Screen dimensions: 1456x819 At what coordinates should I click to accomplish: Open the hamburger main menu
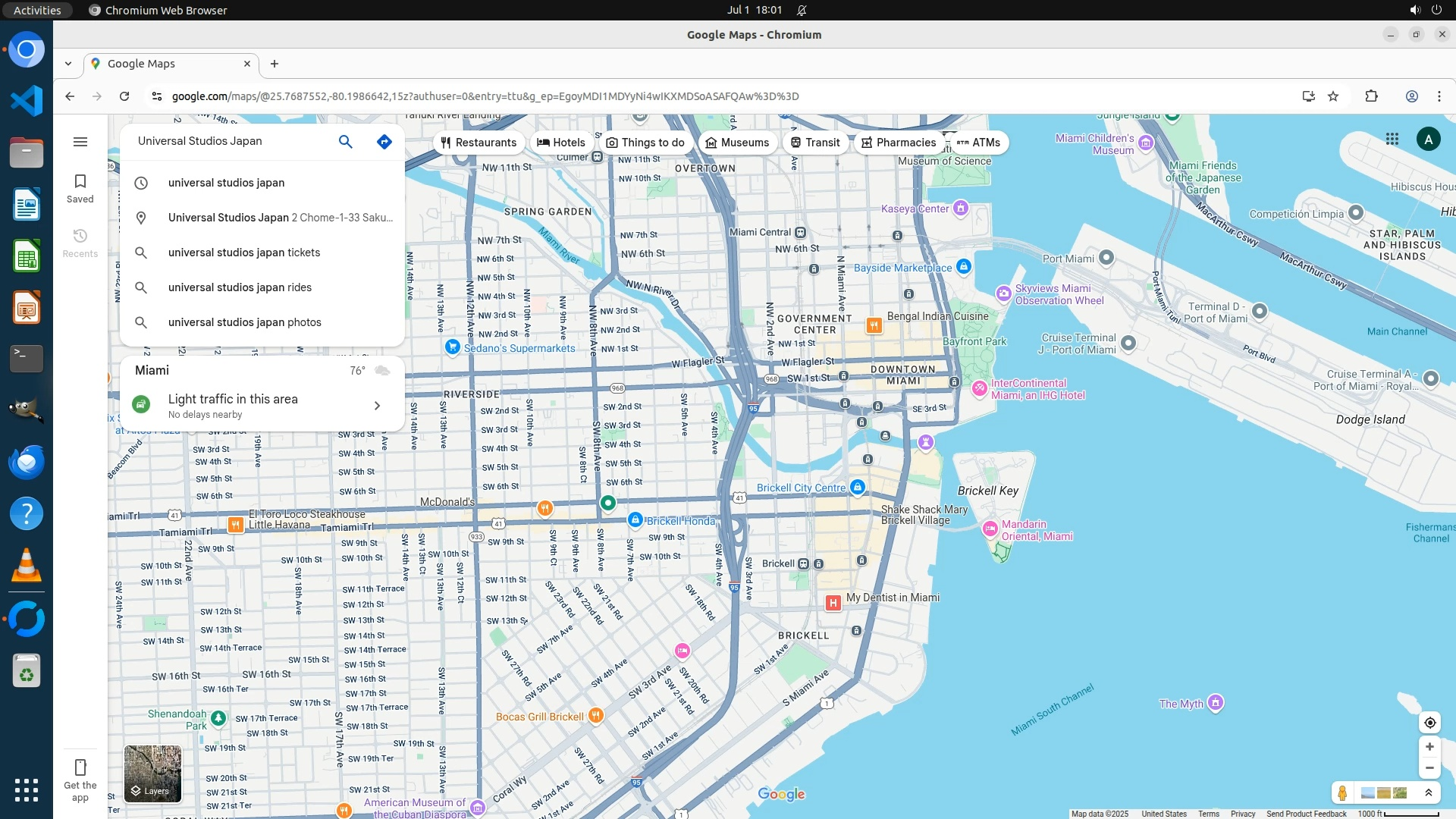tap(80, 142)
